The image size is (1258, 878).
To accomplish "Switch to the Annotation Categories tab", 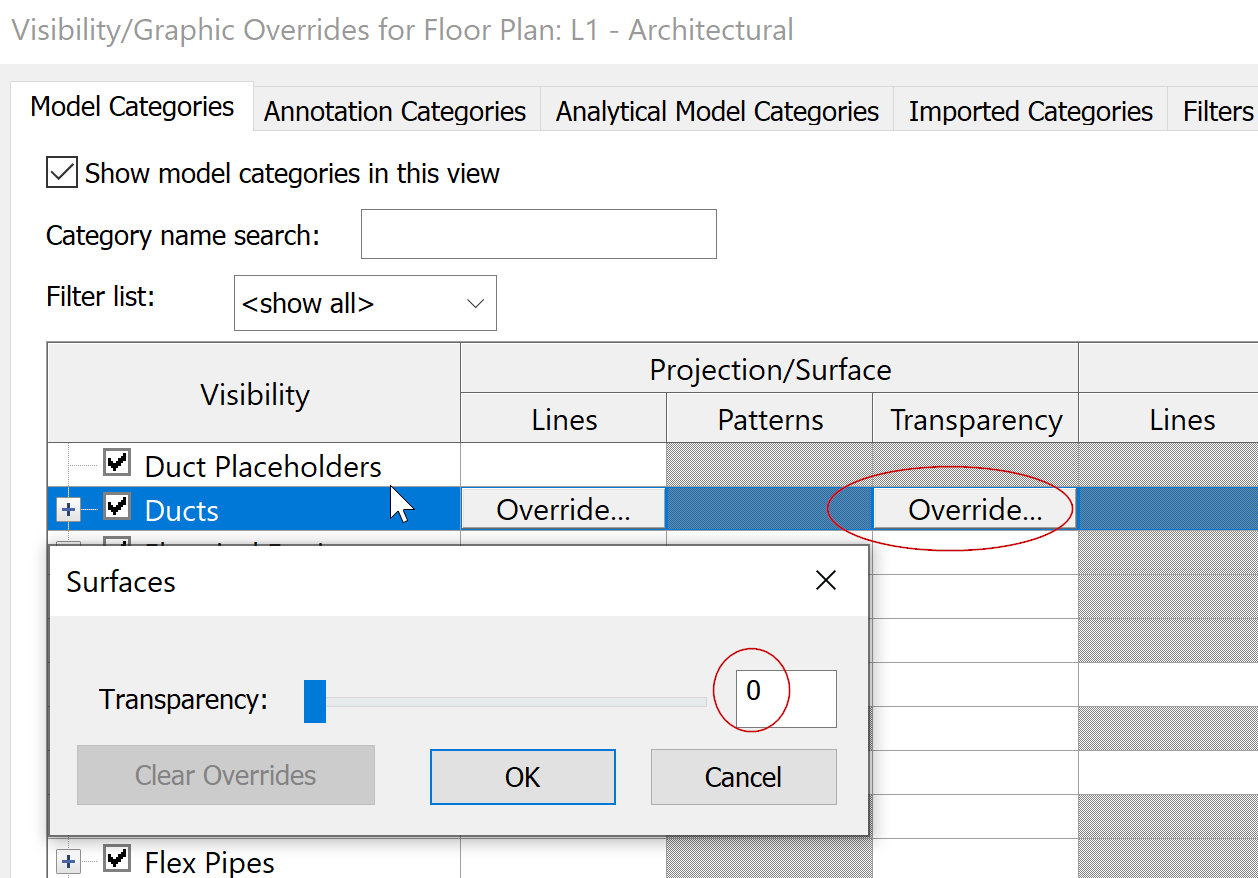I will (394, 111).
